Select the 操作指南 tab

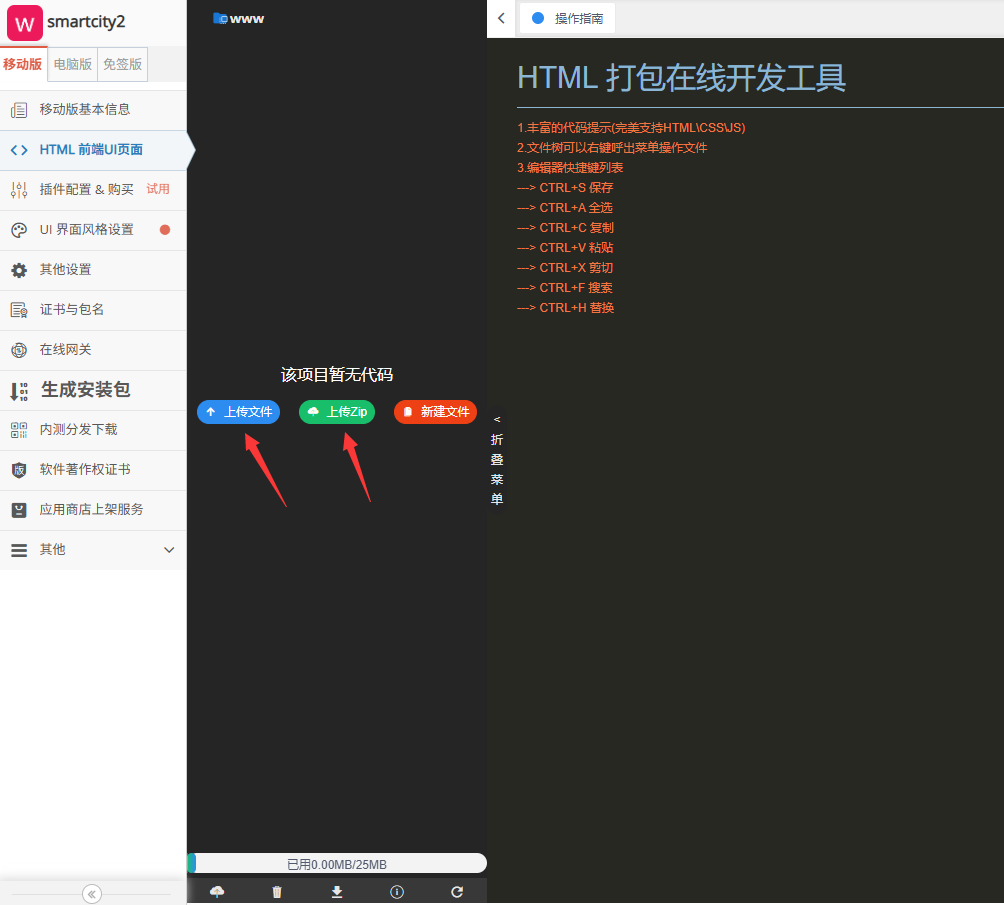[x=568, y=18]
